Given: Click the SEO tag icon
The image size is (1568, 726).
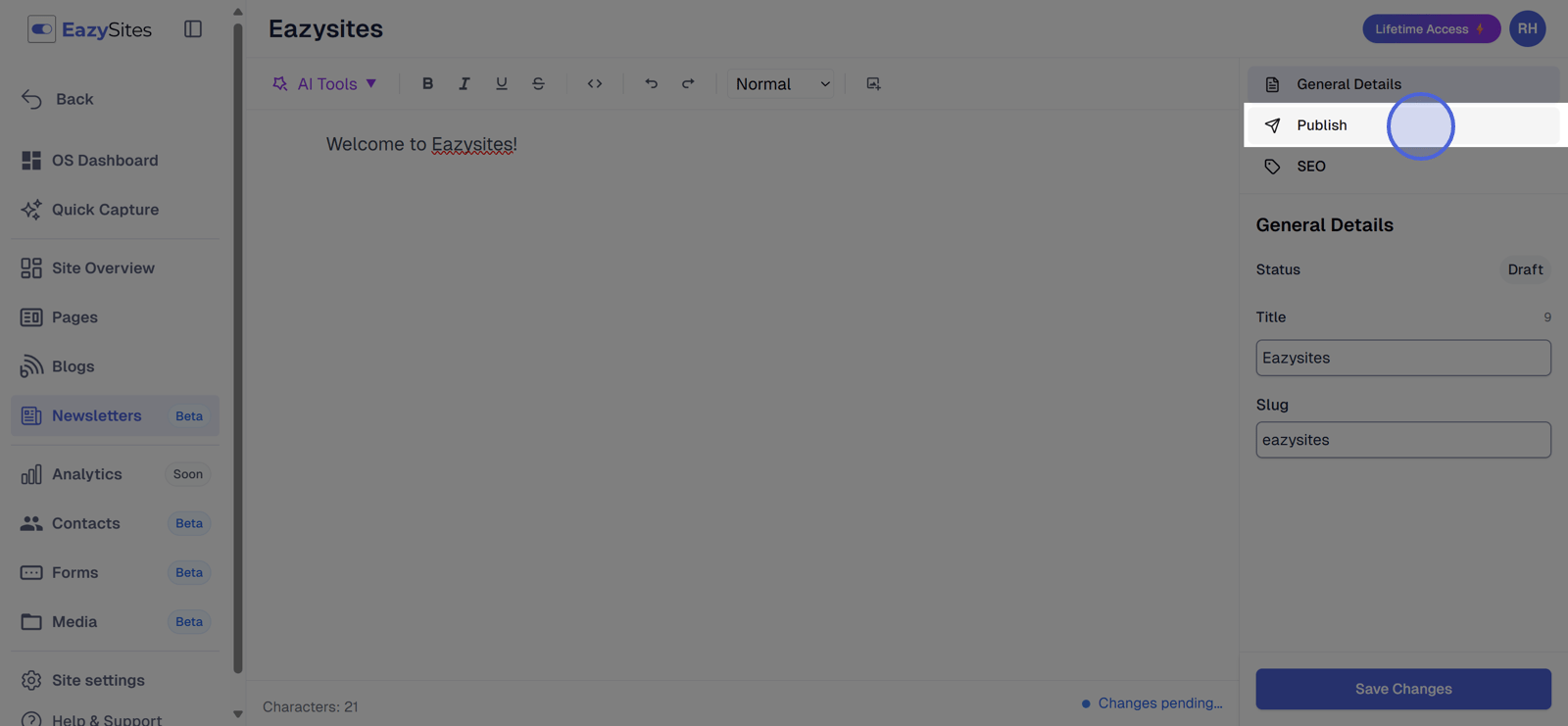Looking at the screenshot, I should 1272,167.
